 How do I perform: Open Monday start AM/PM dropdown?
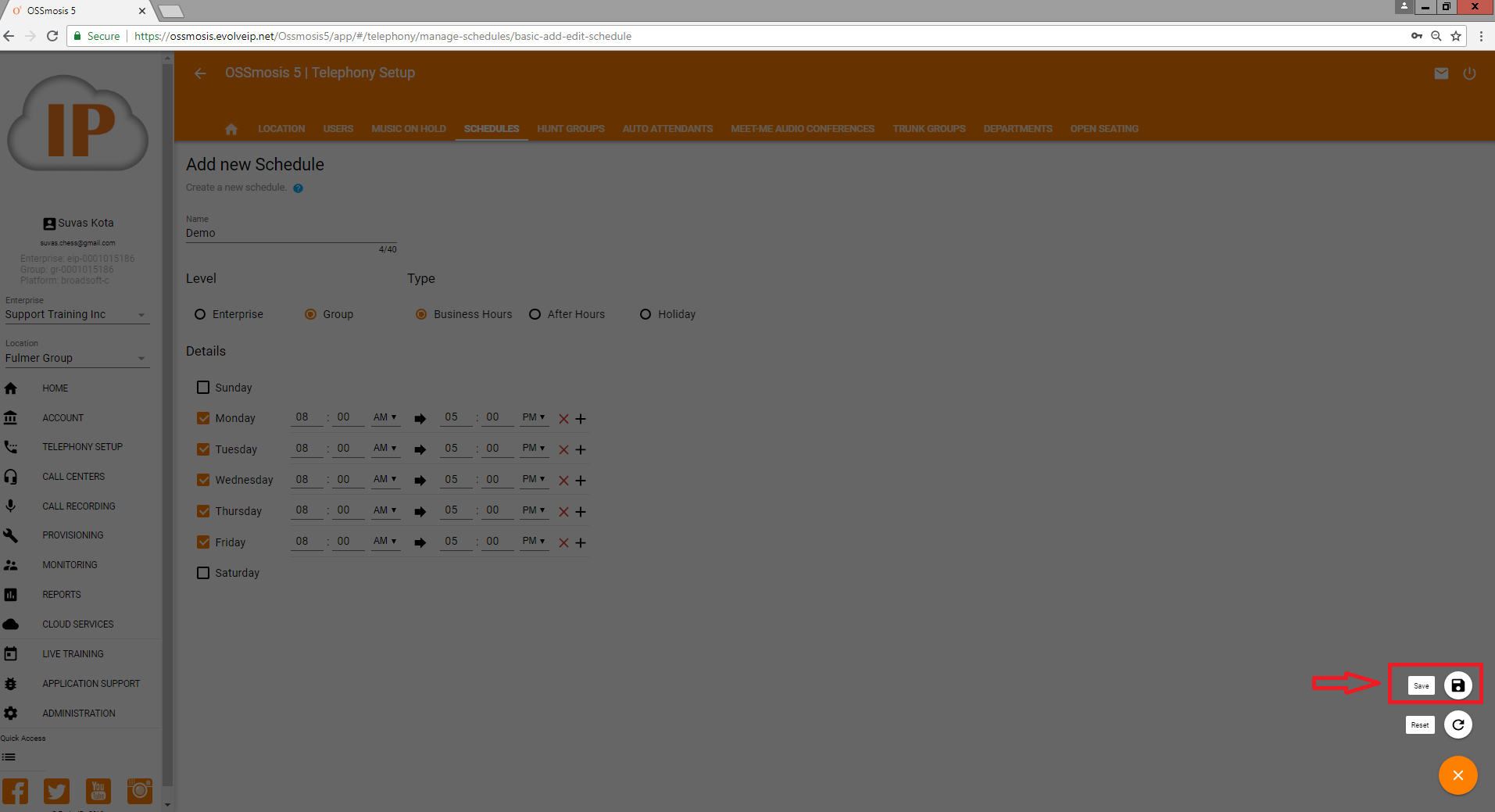coord(384,417)
